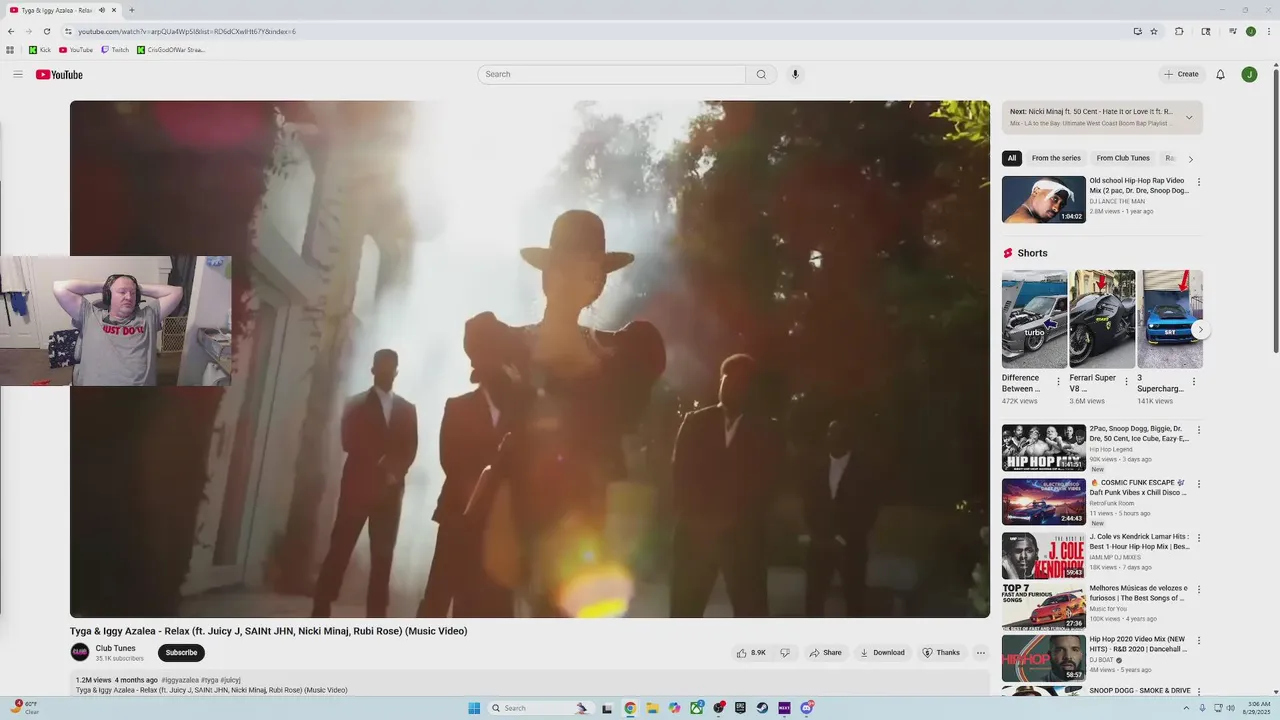This screenshot has width=1280, height=720.
Task: Expand the video description box
Action: click(x=530, y=684)
